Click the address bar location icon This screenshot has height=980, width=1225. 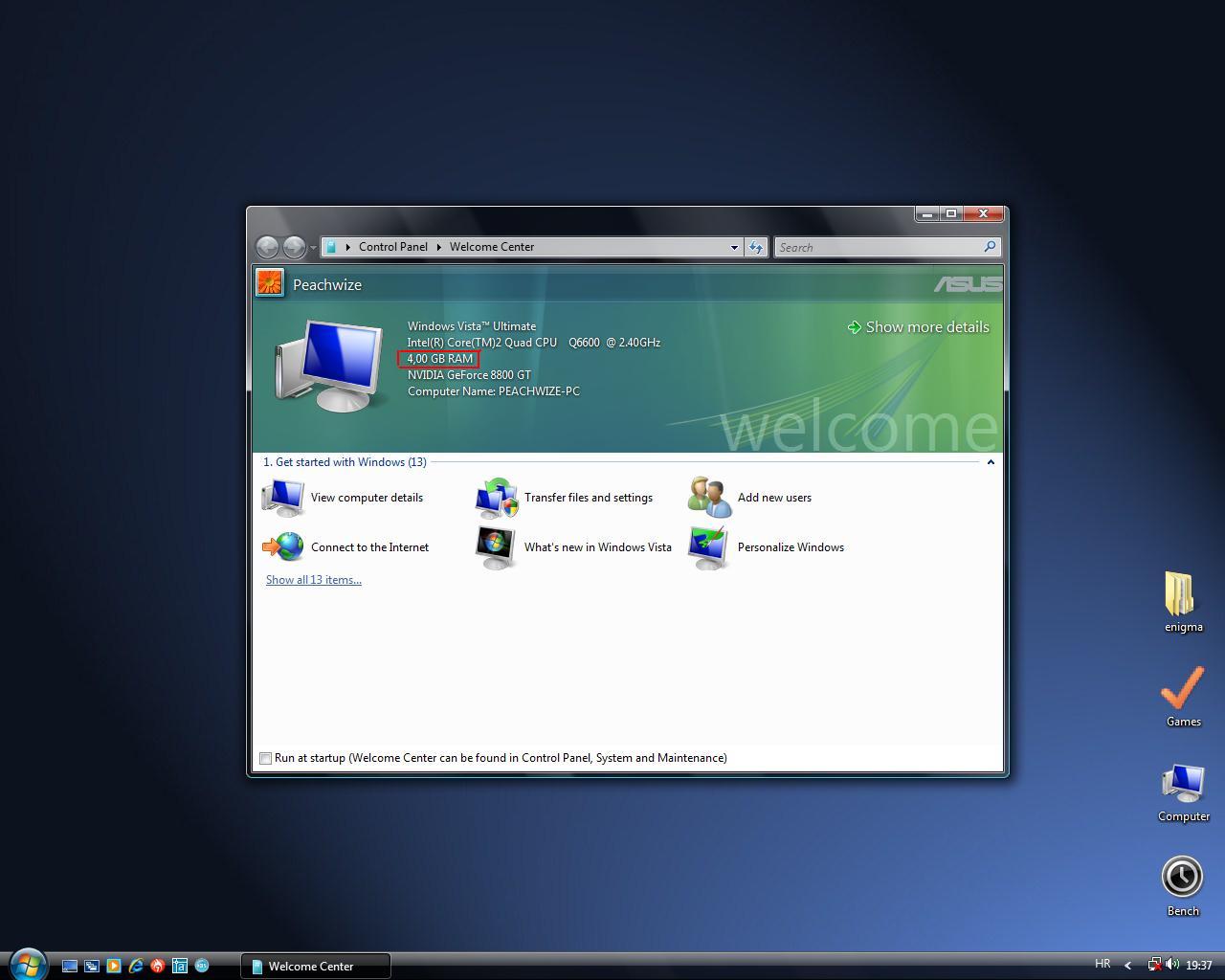pos(330,247)
